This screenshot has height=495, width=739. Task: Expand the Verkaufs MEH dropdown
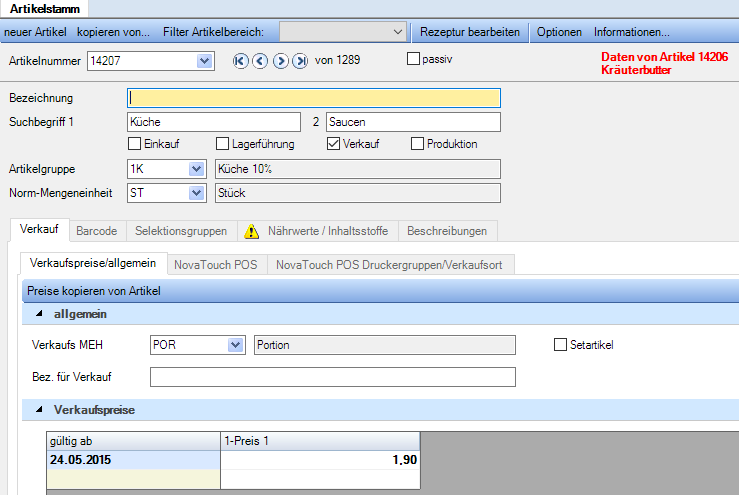point(235,345)
